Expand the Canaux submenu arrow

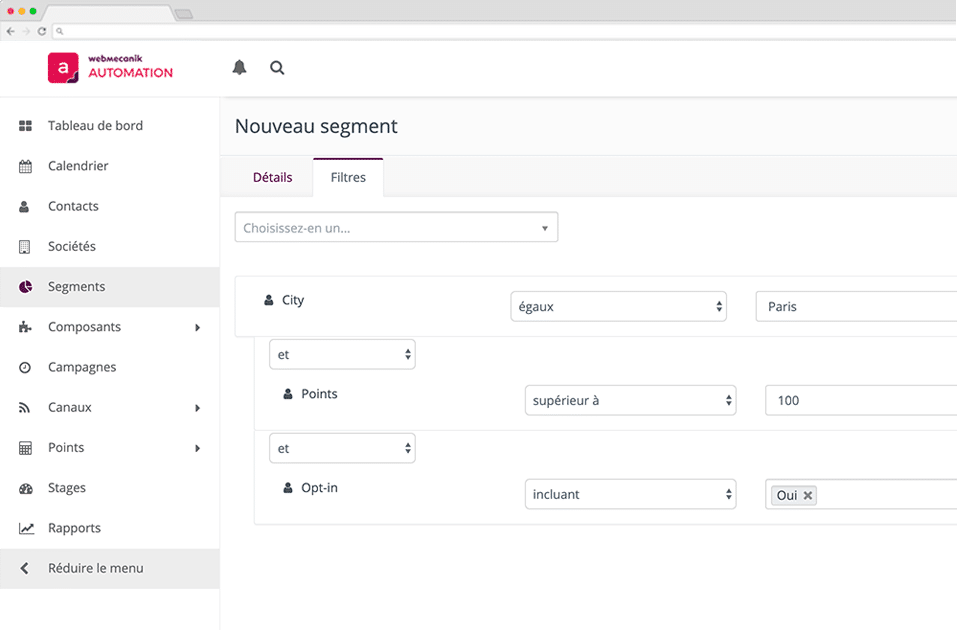tap(197, 408)
